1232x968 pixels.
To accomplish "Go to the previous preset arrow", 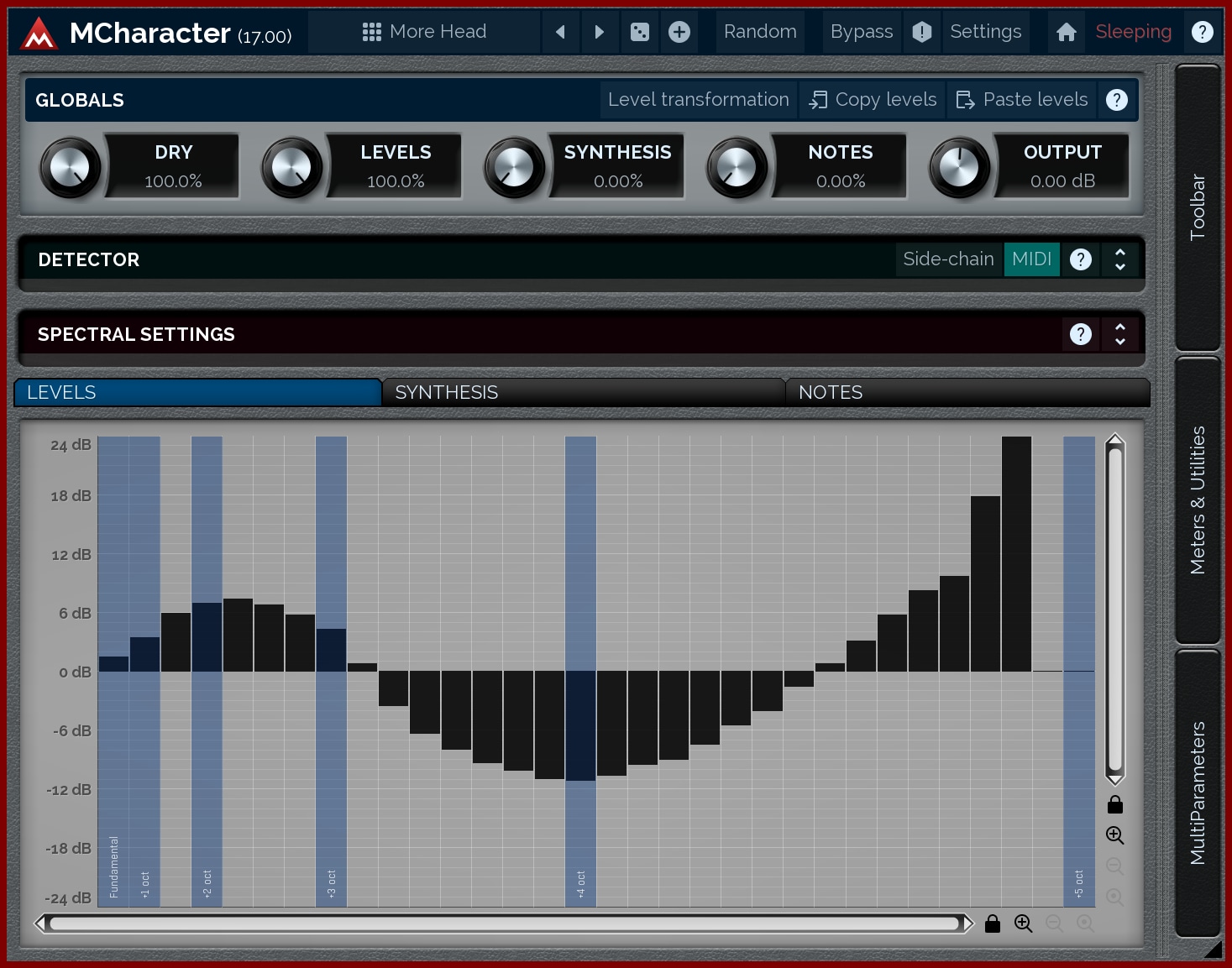I will [x=560, y=32].
